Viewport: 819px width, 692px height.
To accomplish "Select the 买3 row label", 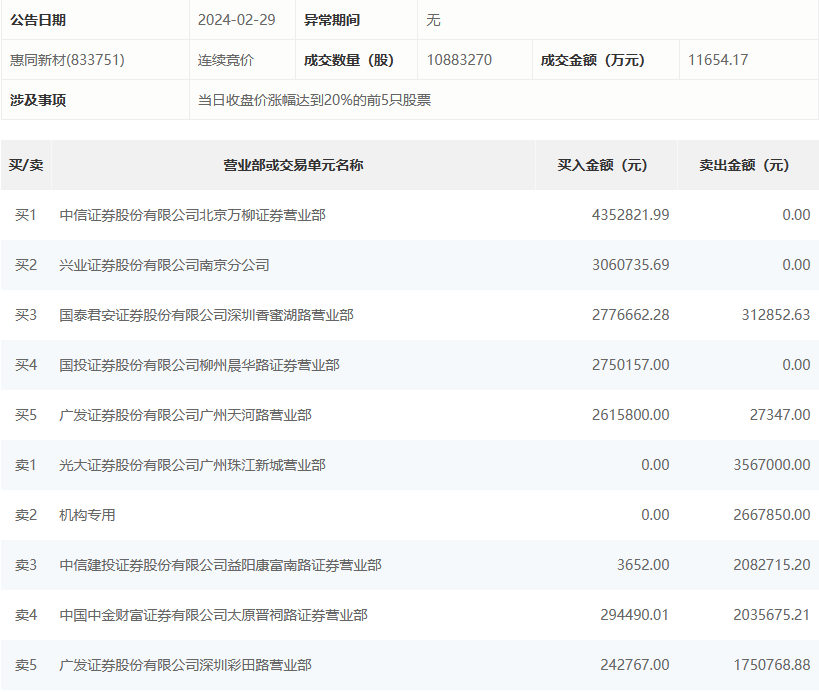I will pos(26,315).
